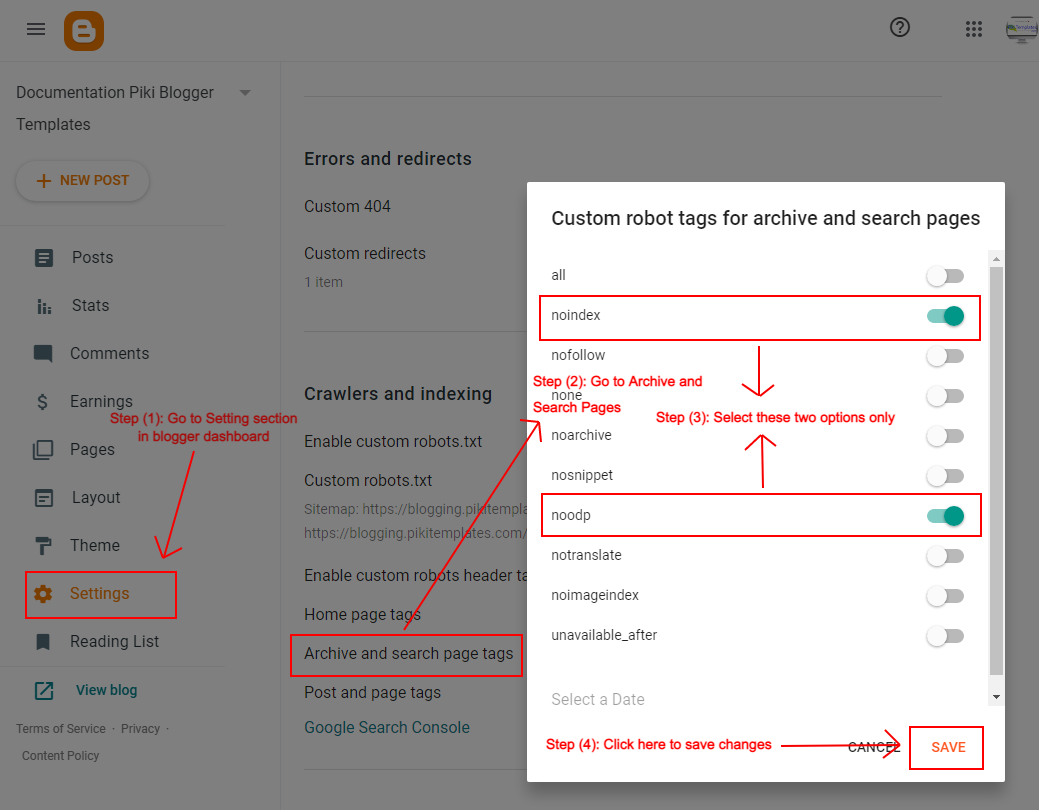Viewport: 1039px width, 810px height.
Task: Click the Posts sidebar icon
Action: [x=44, y=258]
